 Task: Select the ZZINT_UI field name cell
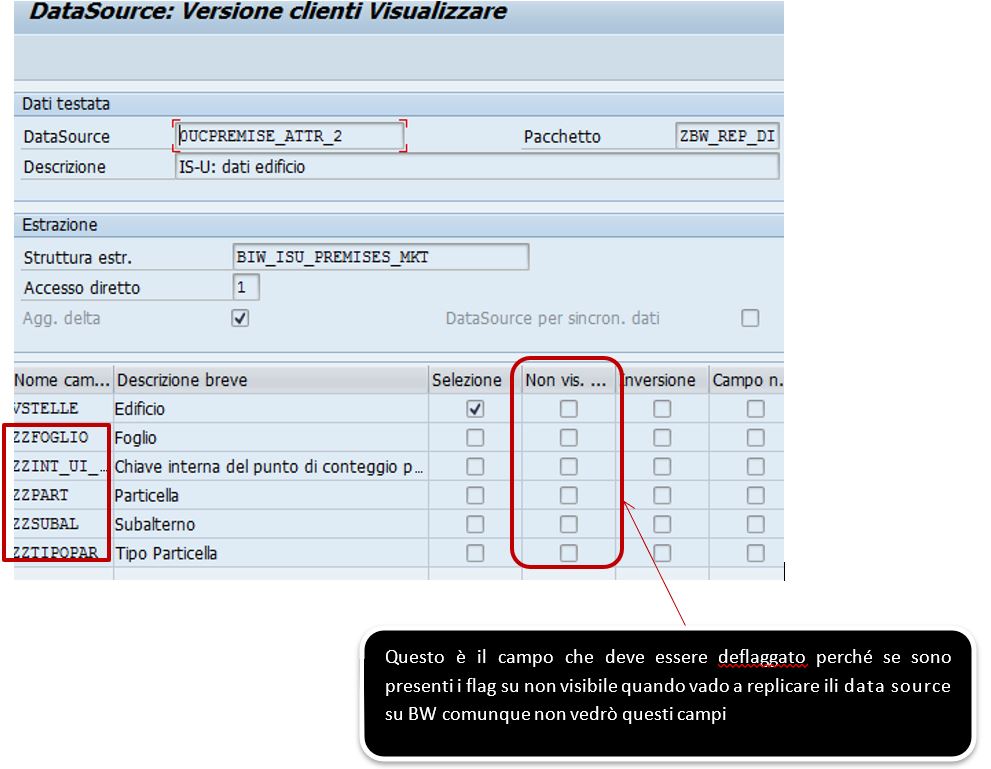[63, 466]
